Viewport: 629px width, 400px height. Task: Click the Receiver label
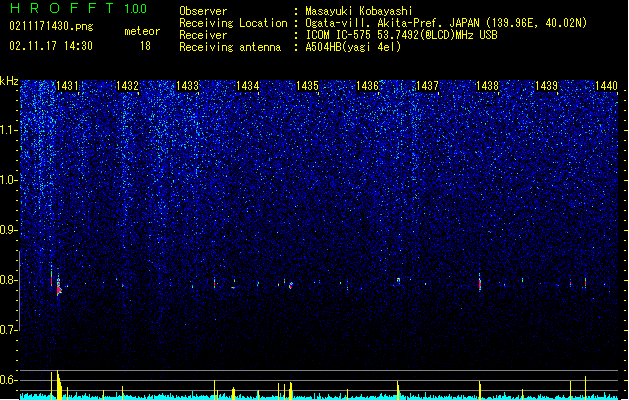[203, 35]
